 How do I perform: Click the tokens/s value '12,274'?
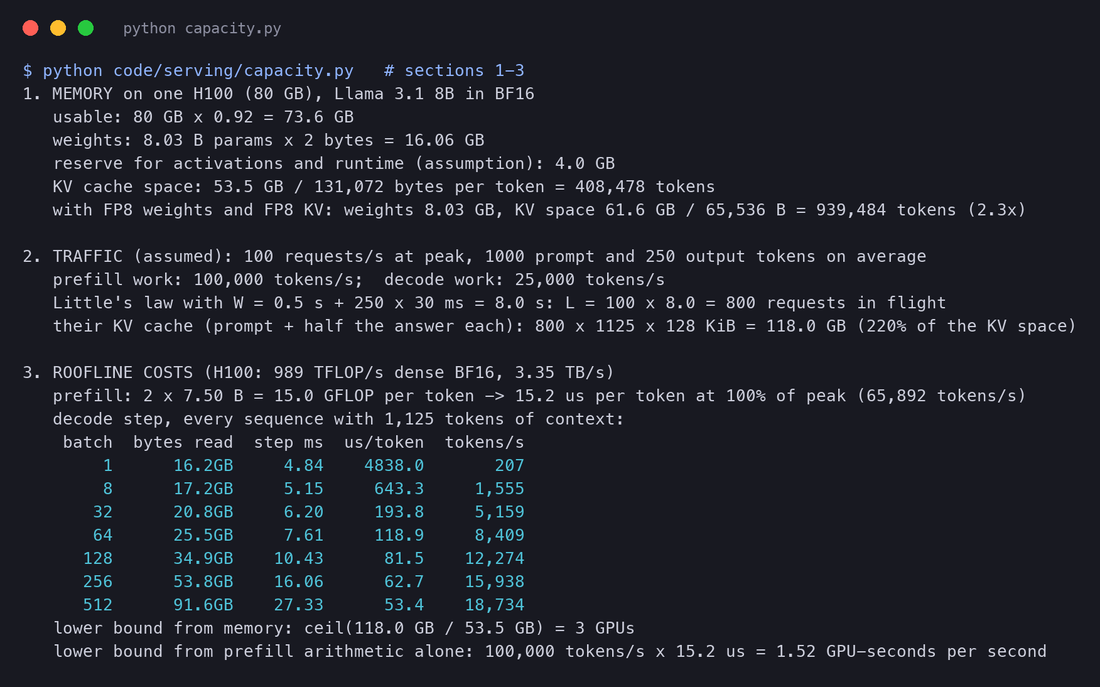click(x=495, y=558)
